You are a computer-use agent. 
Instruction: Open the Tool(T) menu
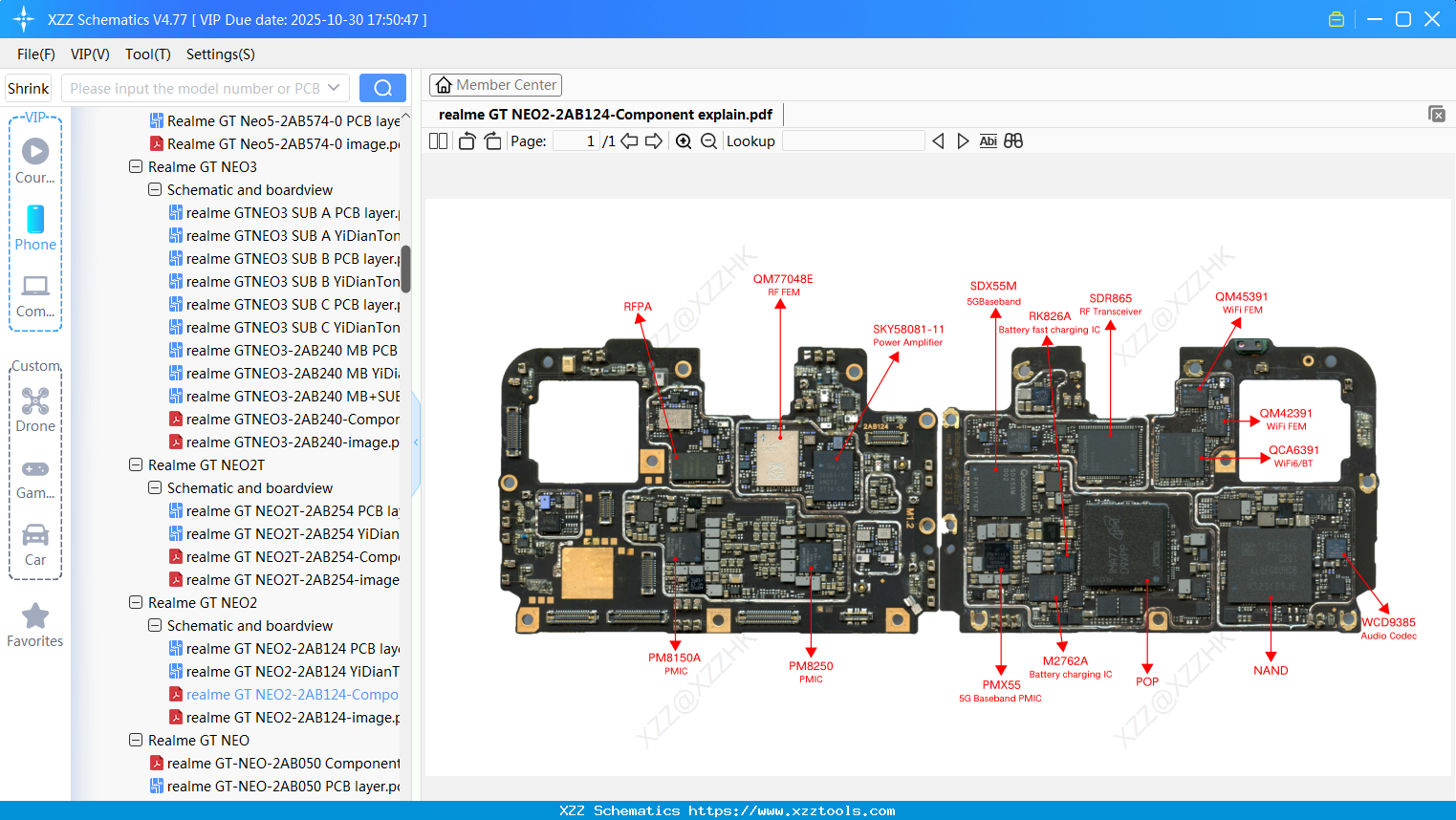147,54
